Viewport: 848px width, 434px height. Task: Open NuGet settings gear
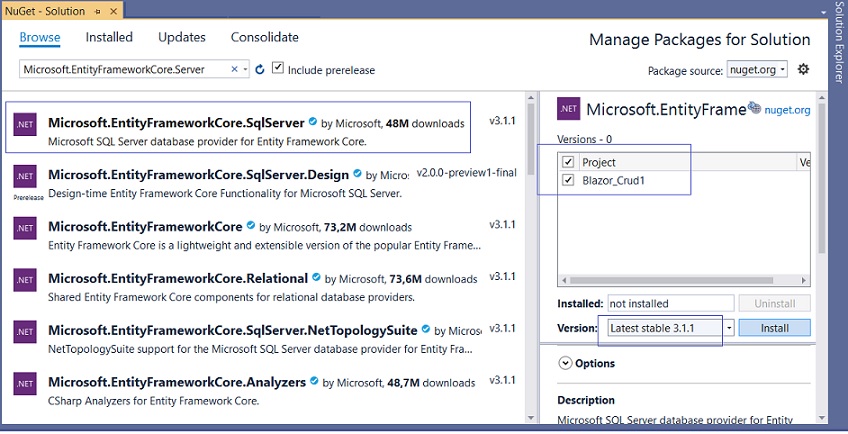(x=803, y=69)
